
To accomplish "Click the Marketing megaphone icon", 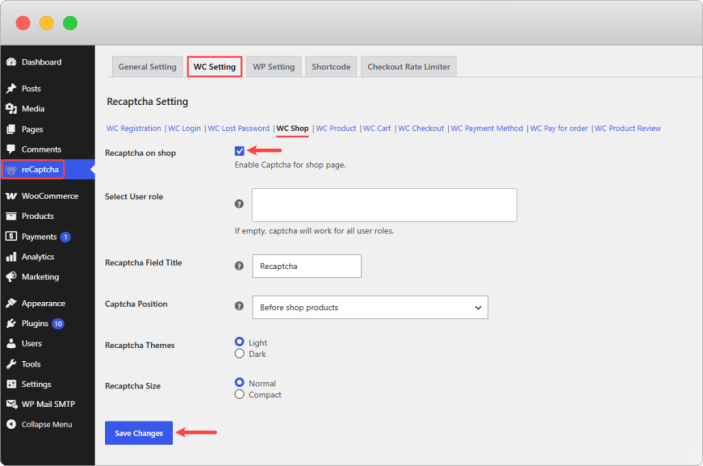I will (x=11, y=277).
